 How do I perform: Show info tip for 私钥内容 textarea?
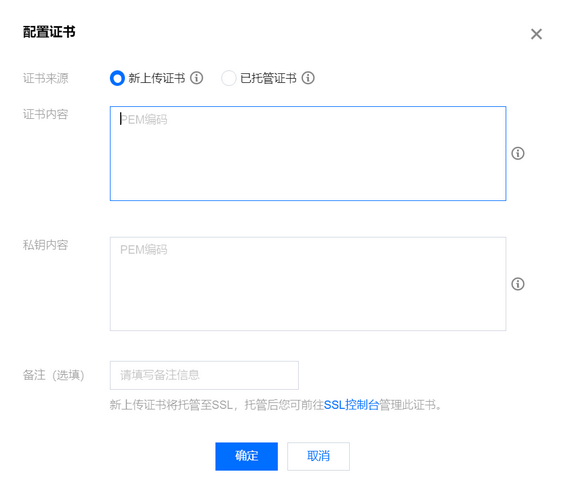518,284
